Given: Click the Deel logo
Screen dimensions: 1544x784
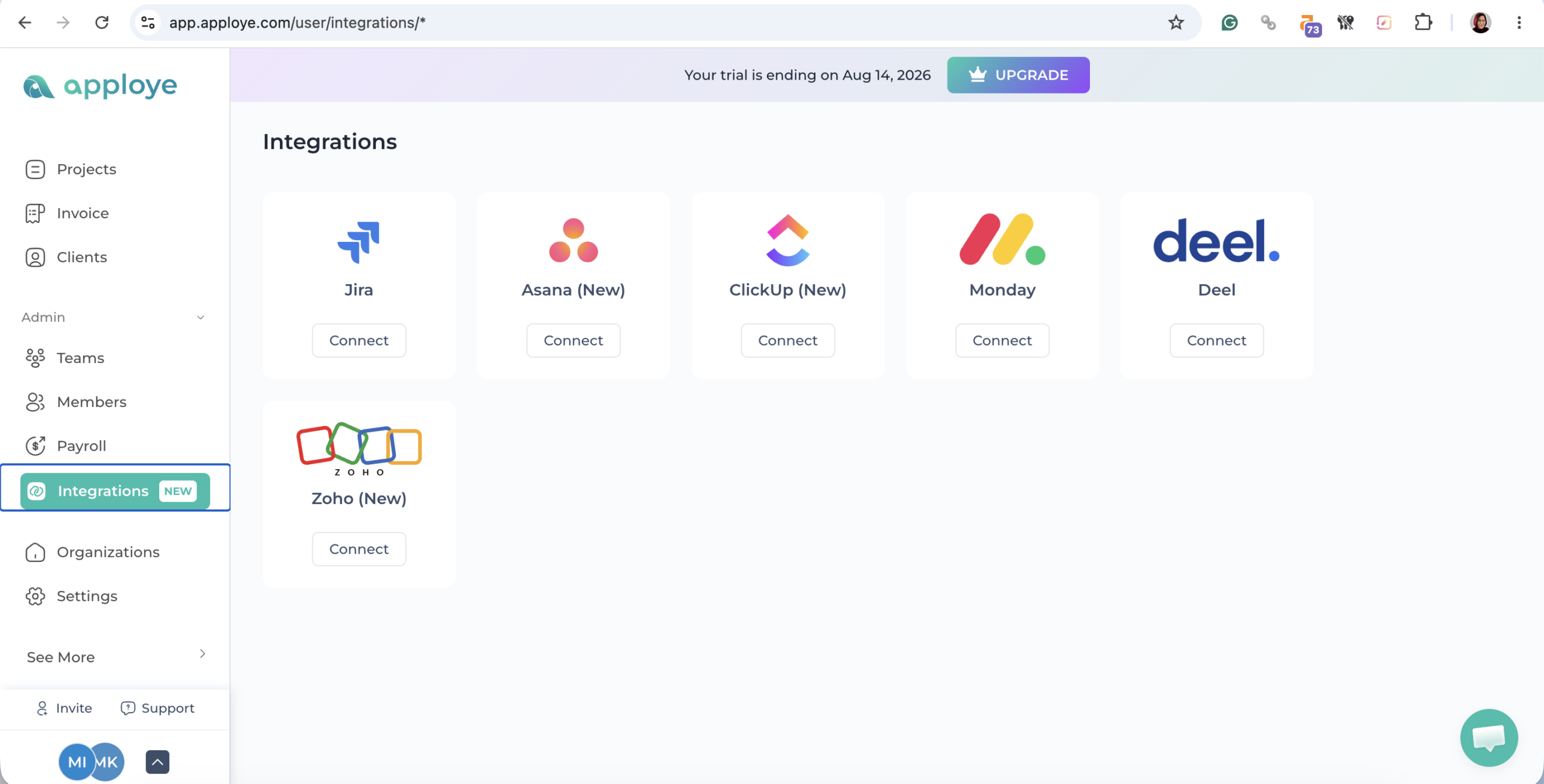Looking at the screenshot, I should click(x=1217, y=241).
